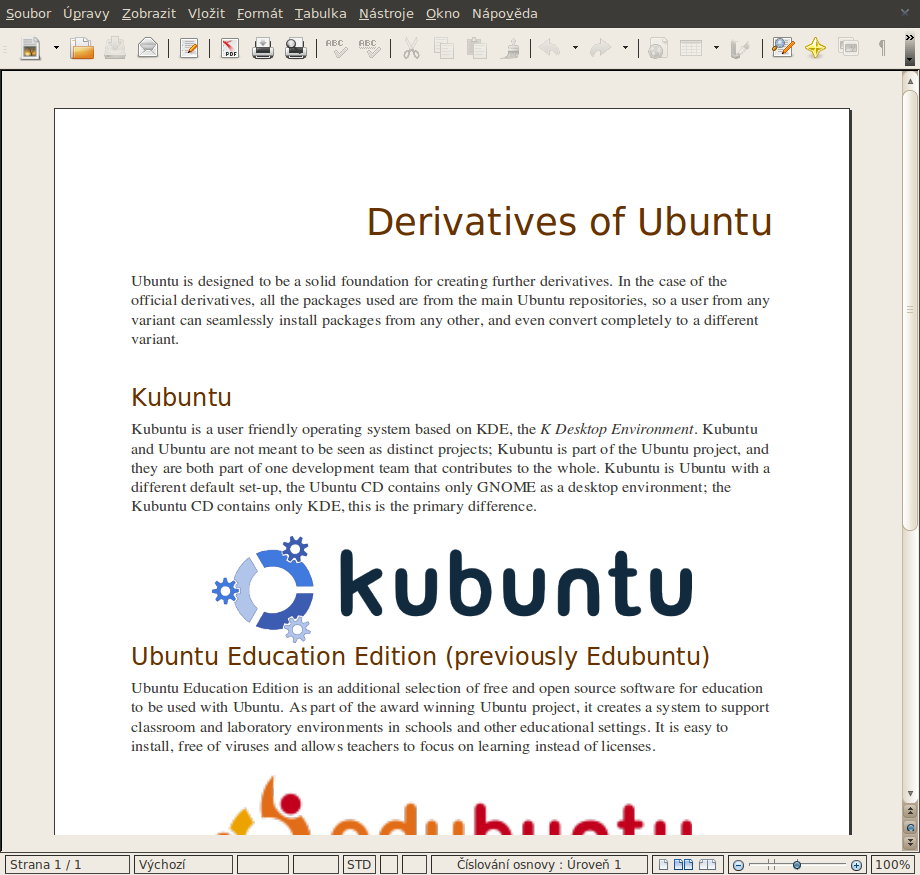Select the kubuntu logo image
Screen dimensions: 920x875
tap(452, 589)
